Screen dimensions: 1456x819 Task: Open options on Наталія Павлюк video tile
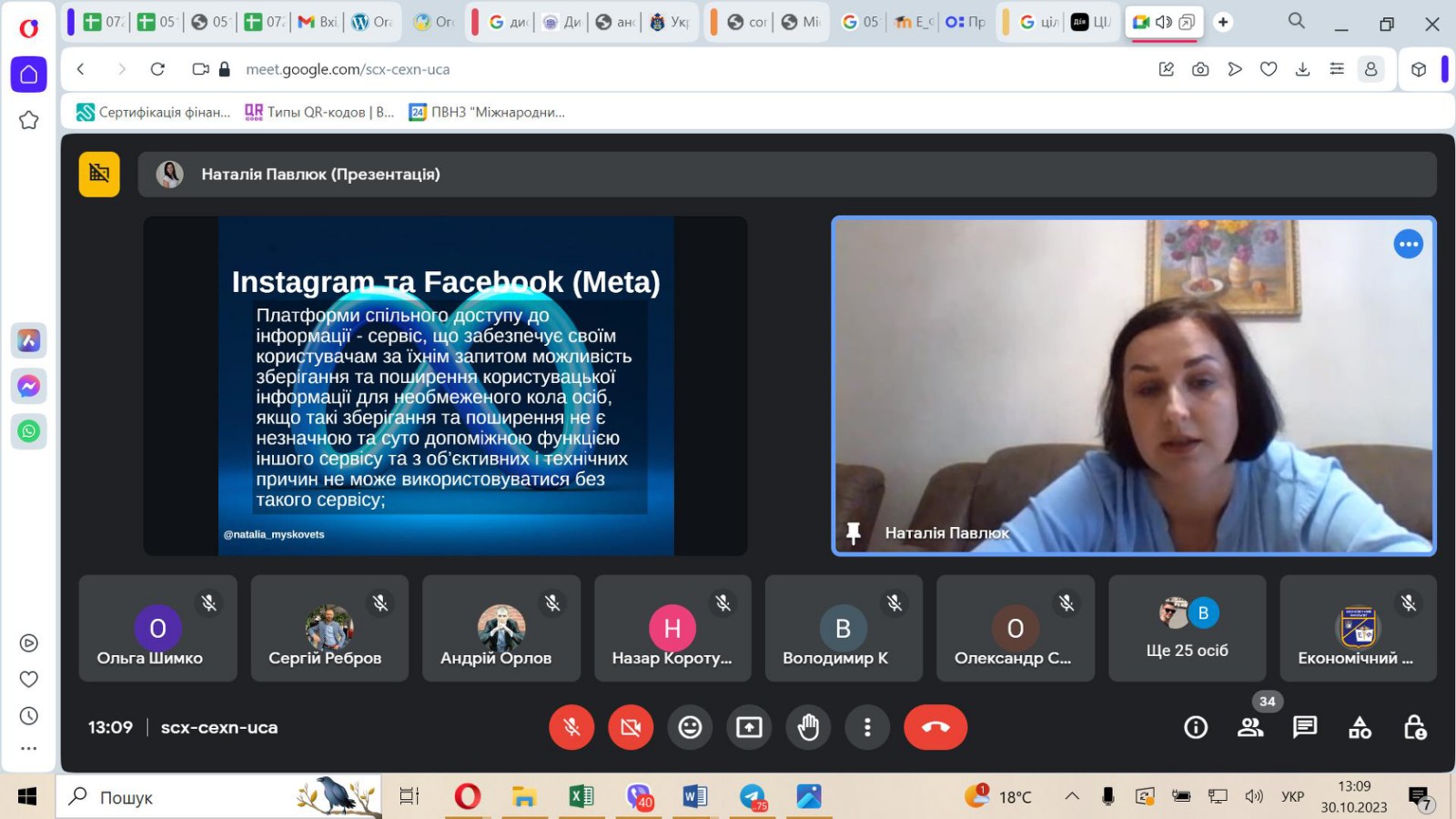click(1408, 244)
